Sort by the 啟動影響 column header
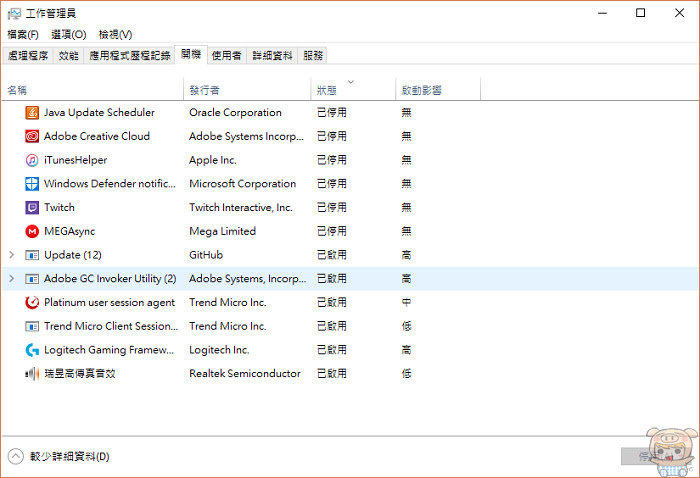This screenshot has width=700, height=478. (x=438, y=90)
